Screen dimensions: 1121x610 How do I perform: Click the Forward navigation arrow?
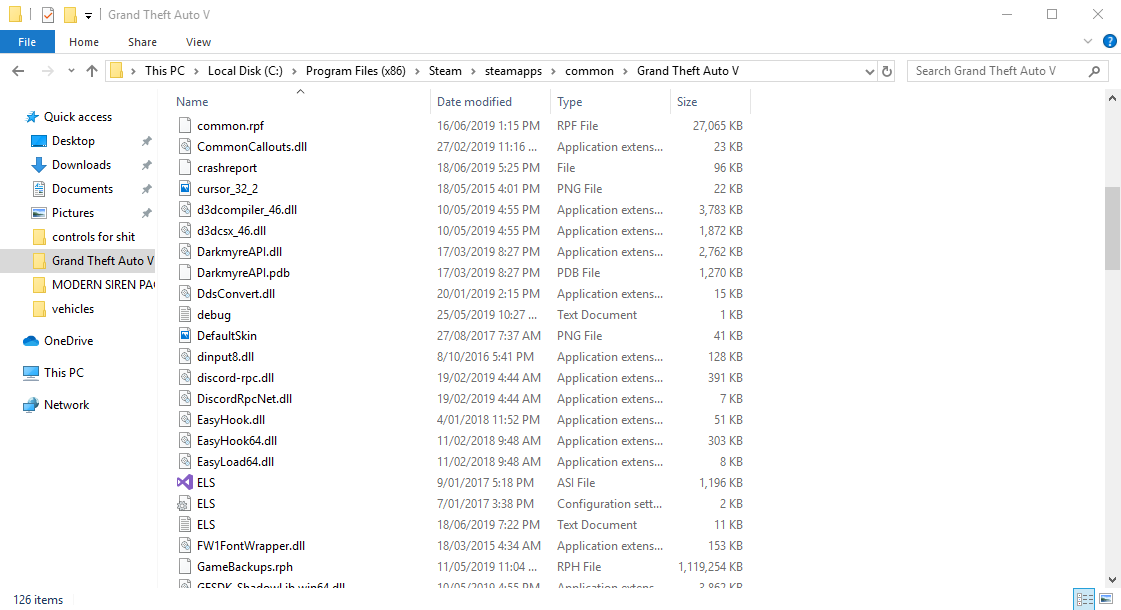pos(47,71)
